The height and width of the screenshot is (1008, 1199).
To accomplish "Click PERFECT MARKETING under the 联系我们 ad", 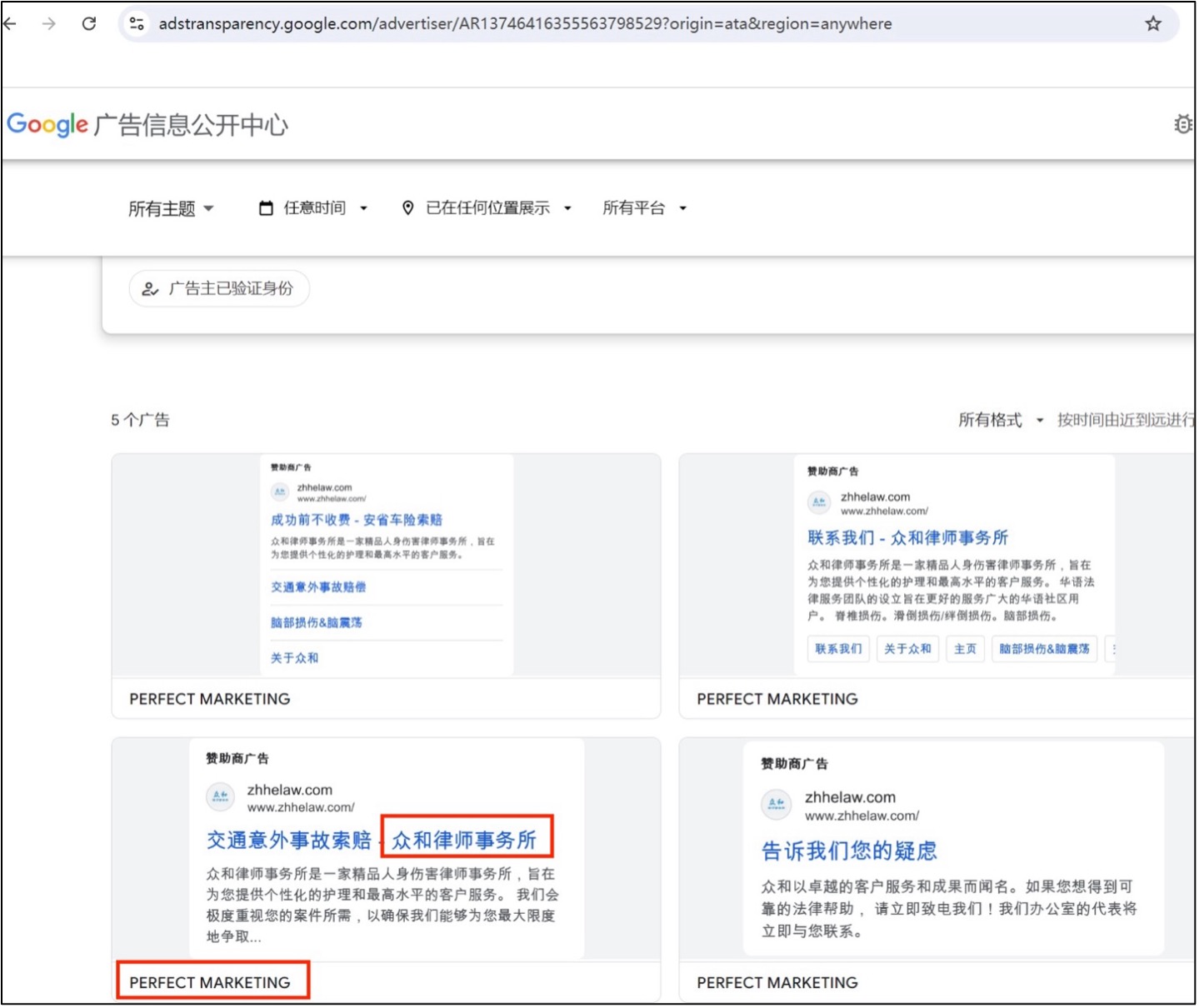I will pos(777,699).
